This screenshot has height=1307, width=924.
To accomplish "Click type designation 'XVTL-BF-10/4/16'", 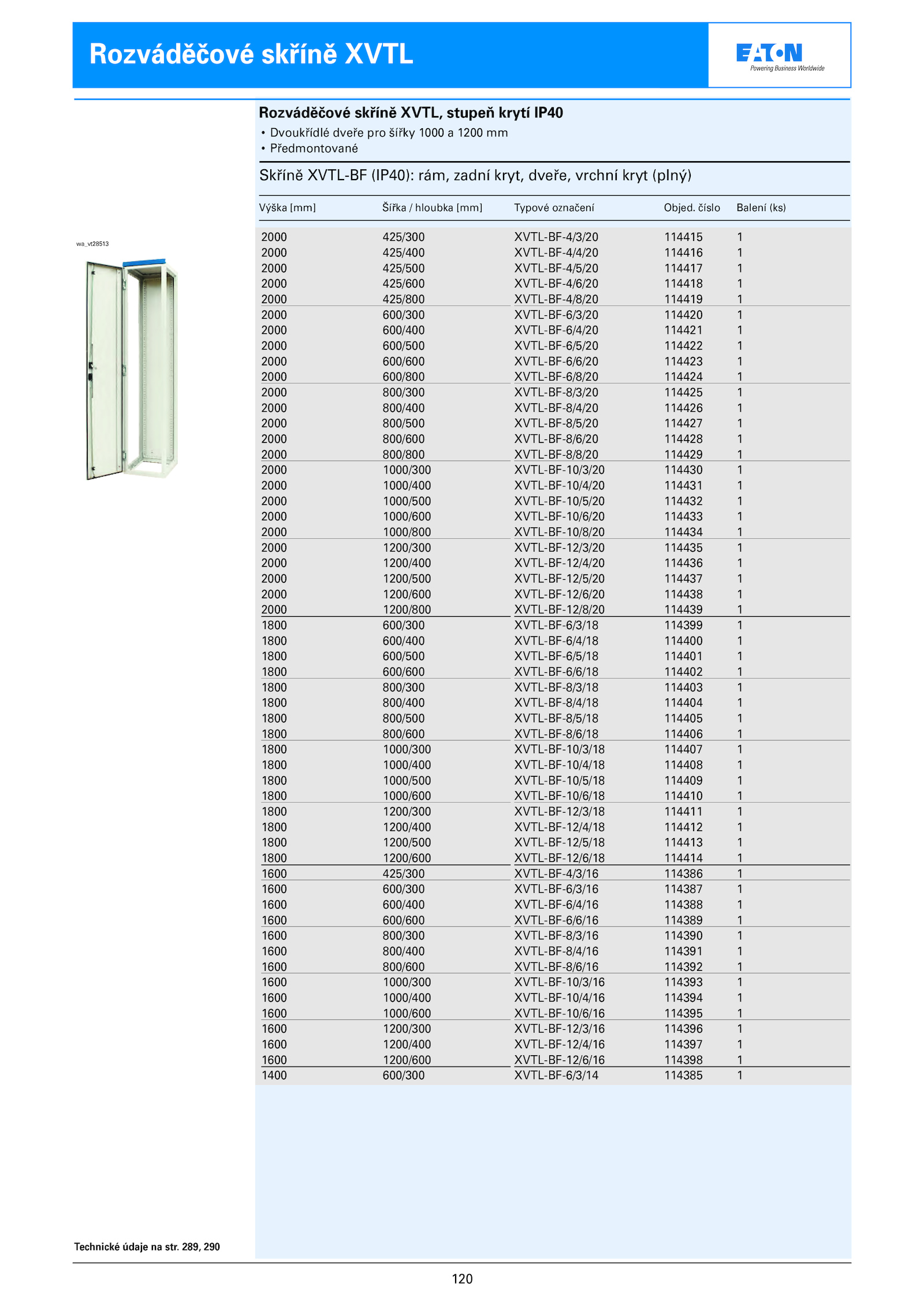I will pos(560,998).
